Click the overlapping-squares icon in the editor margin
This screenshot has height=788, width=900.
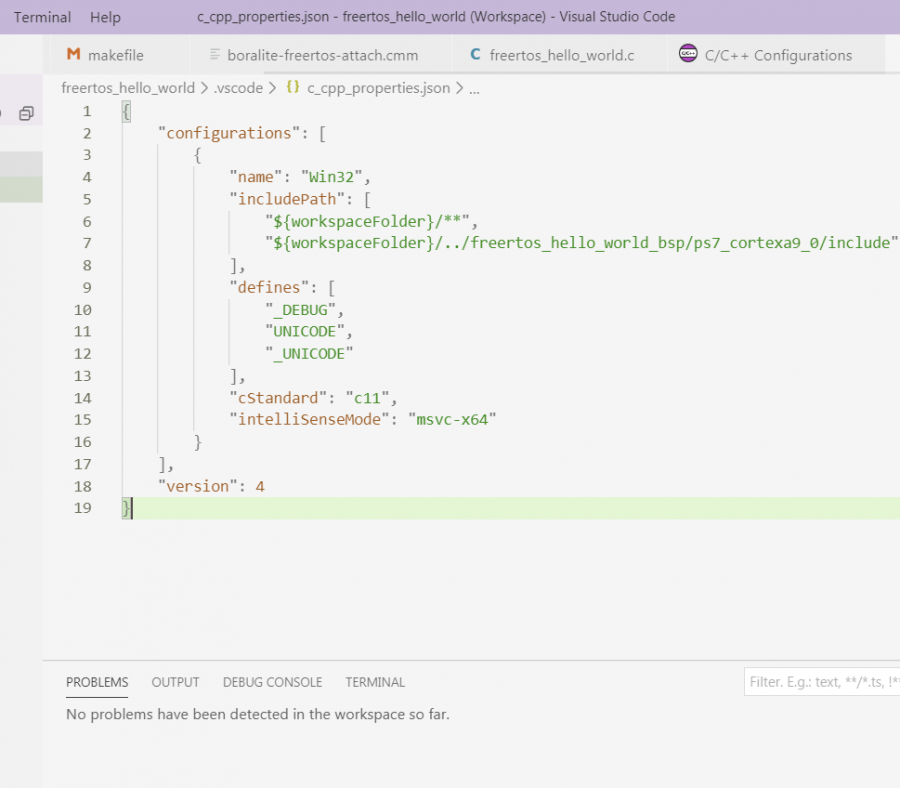tap(28, 114)
